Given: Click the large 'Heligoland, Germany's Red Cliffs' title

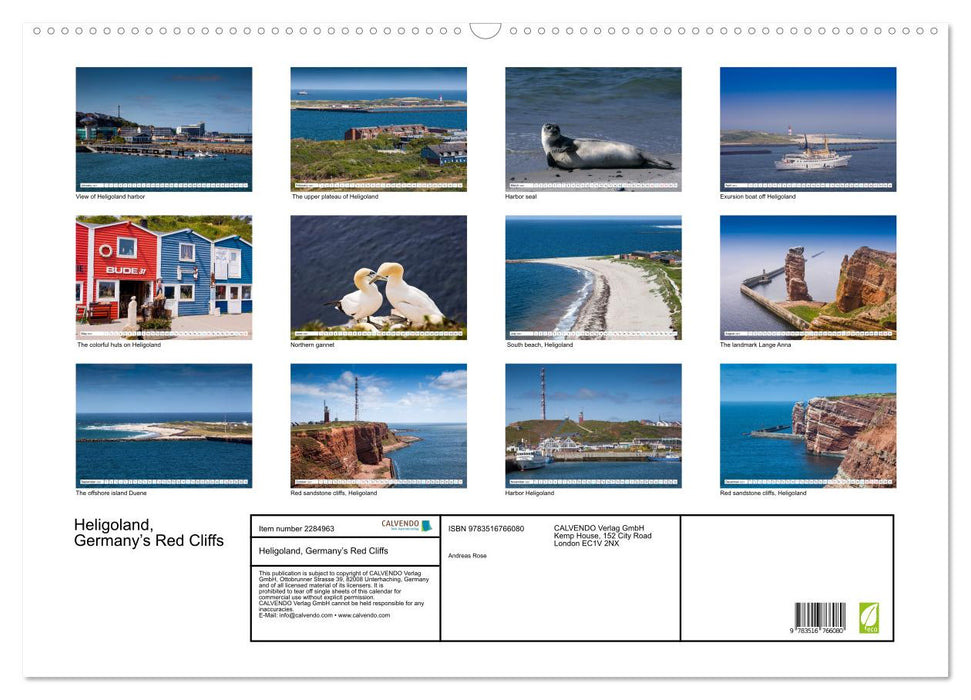Looking at the screenshot, I should coord(149,533).
